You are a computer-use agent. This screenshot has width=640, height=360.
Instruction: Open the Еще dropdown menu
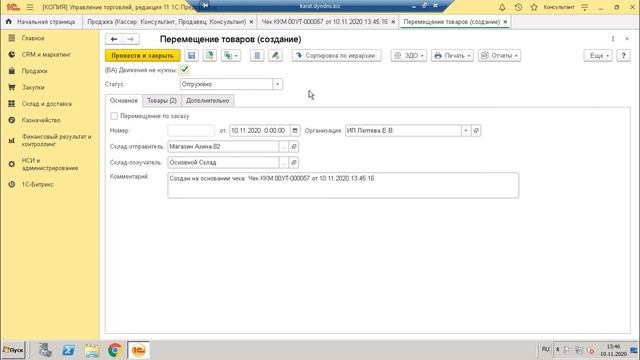598,56
